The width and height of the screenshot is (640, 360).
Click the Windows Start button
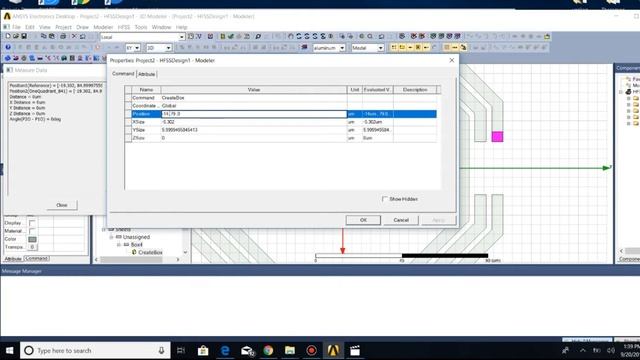coord(9,350)
